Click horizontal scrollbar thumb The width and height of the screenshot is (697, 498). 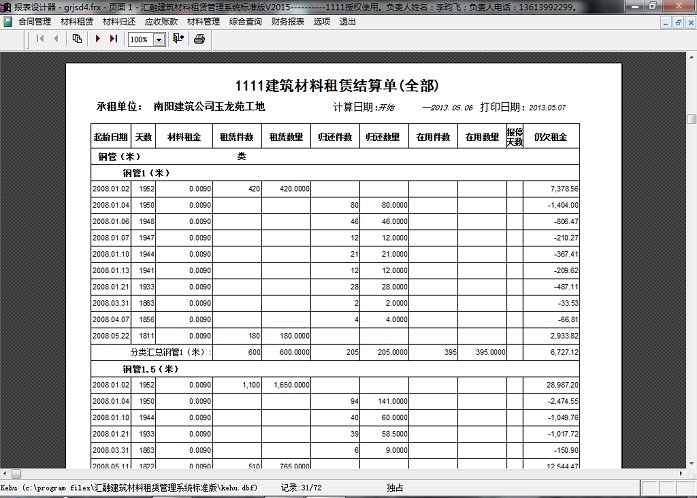click(x=16, y=474)
